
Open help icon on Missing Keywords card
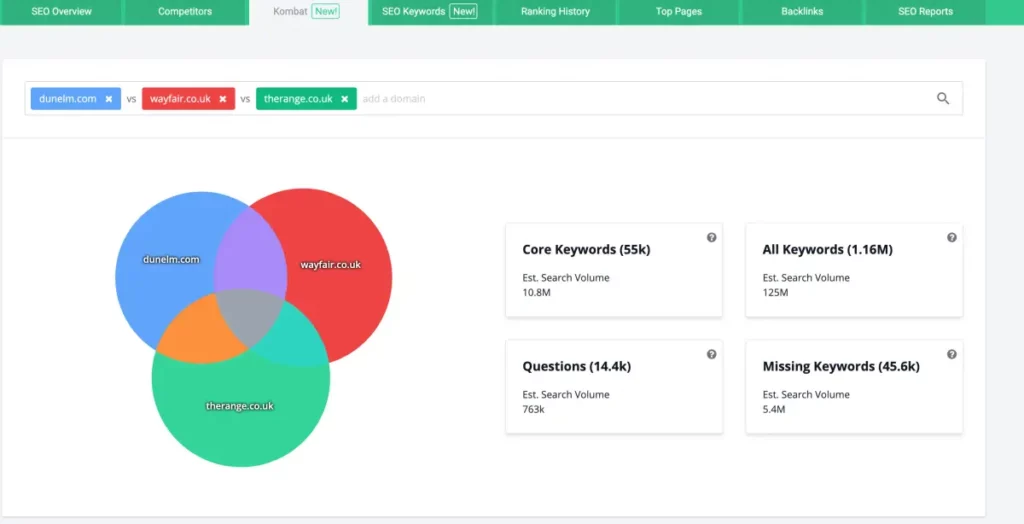tap(952, 355)
